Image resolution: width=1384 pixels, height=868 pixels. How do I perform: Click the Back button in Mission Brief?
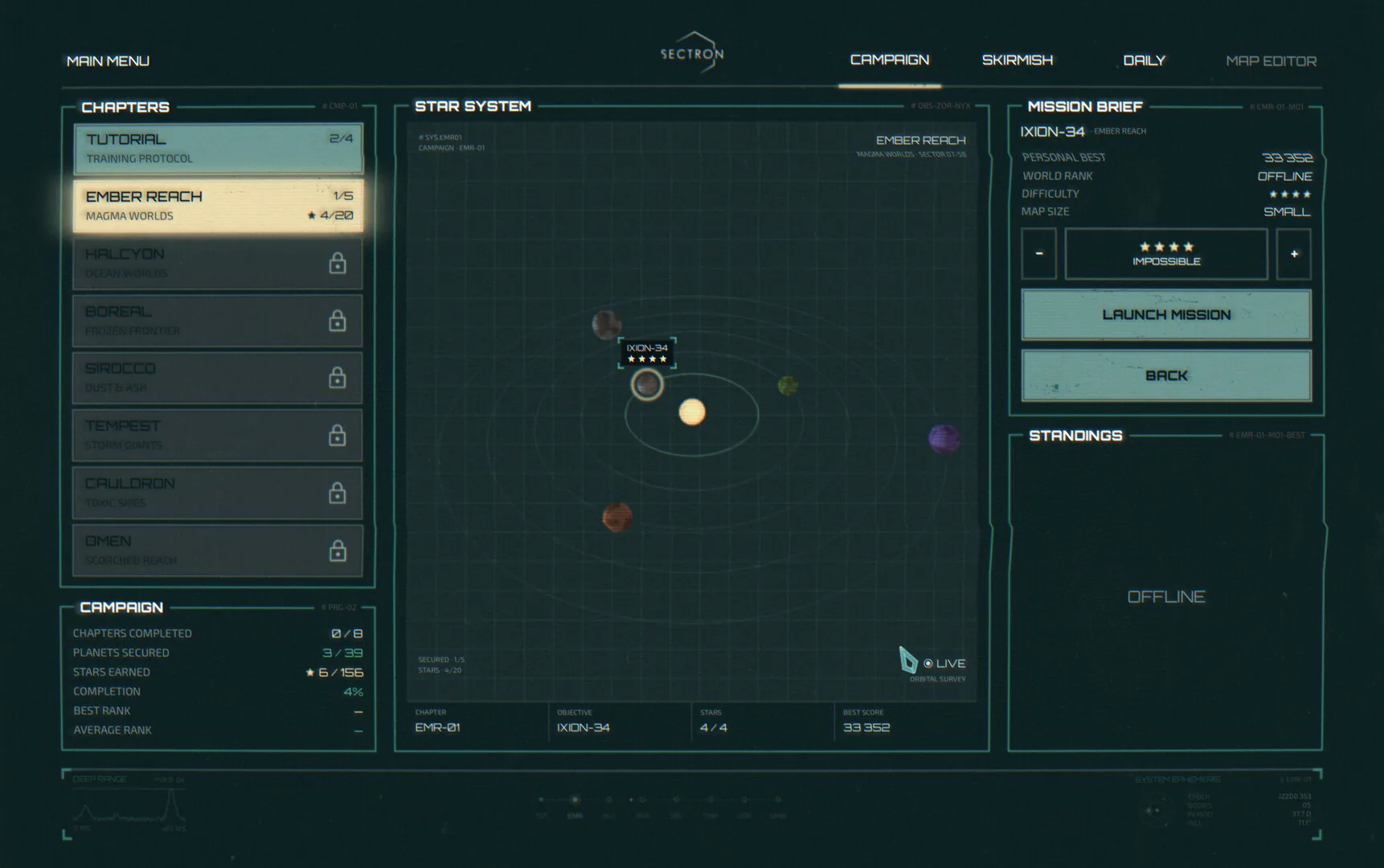(x=1166, y=375)
